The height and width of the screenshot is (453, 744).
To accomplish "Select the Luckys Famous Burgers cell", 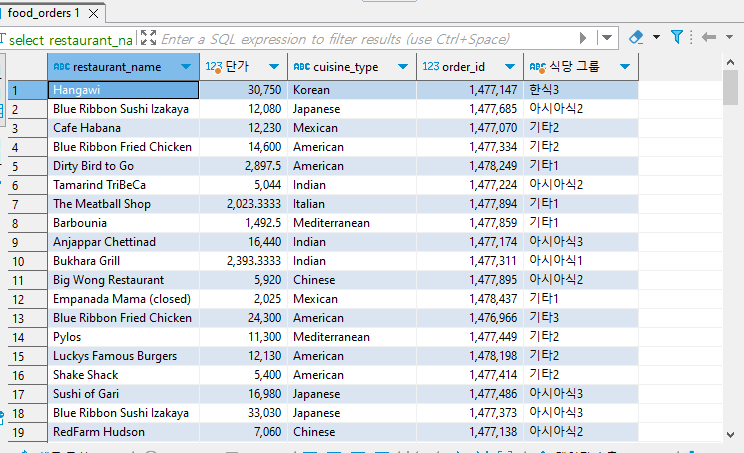I will [123, 356].
